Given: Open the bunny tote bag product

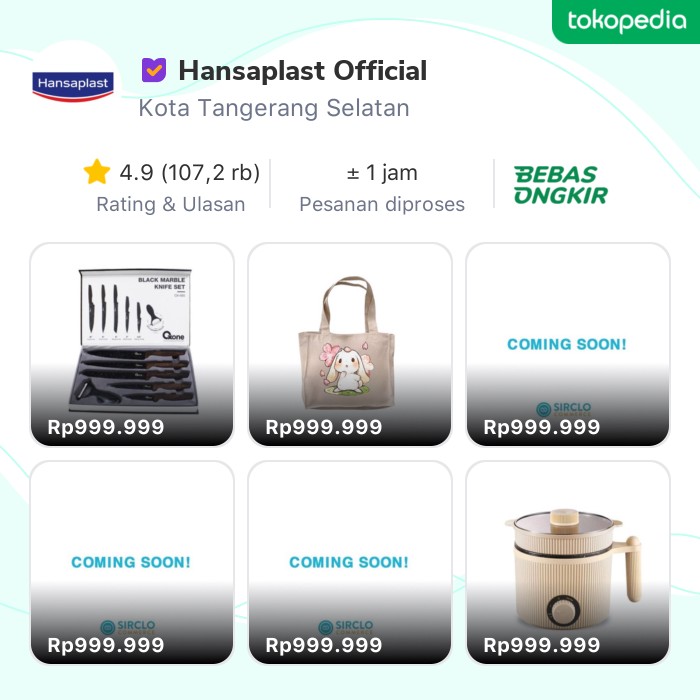Looking at the screenshot, I should point(350,344).
